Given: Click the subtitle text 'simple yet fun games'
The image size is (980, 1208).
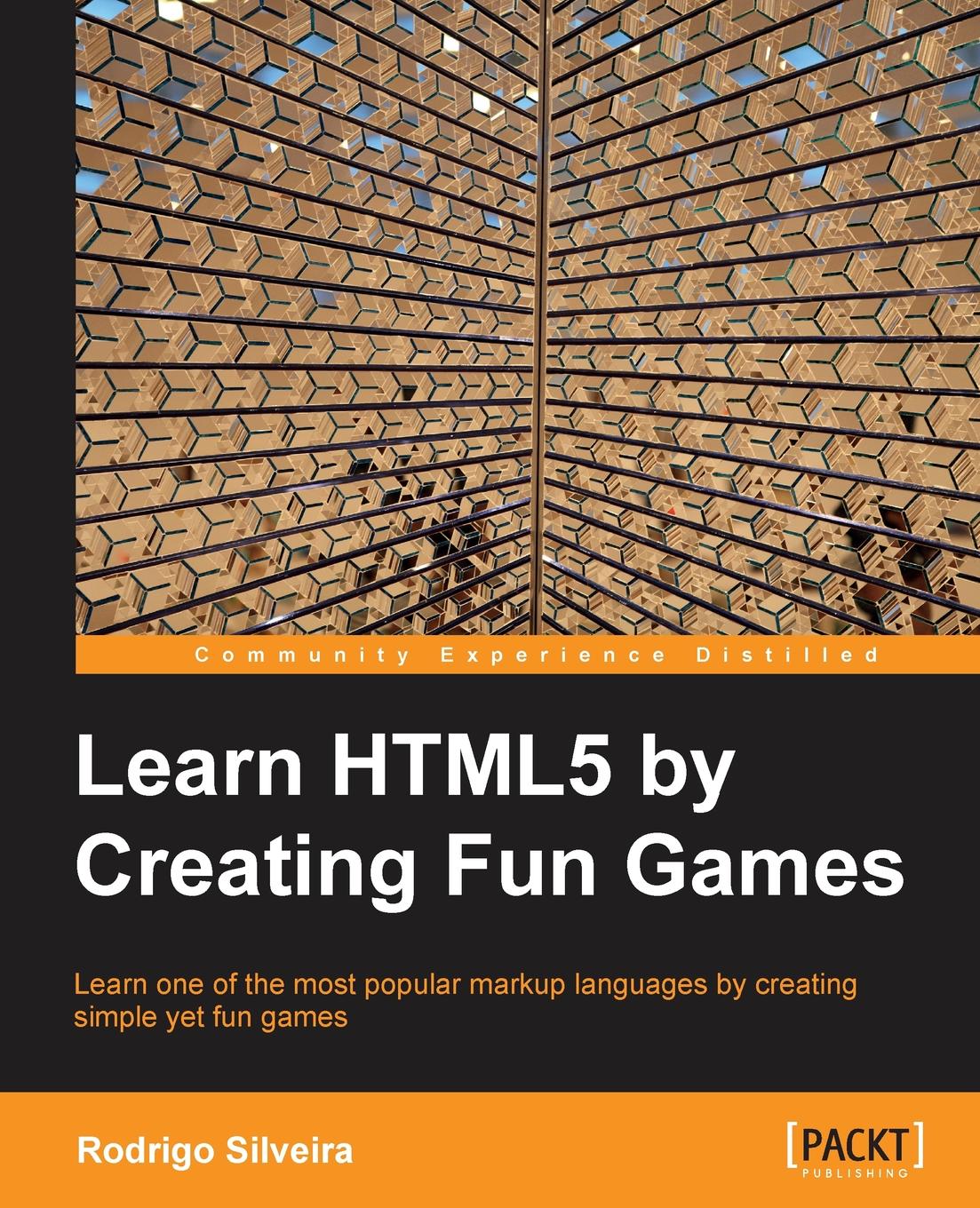Looking at the screenshot, I should pyautogui.click(x=210, y=1016).
